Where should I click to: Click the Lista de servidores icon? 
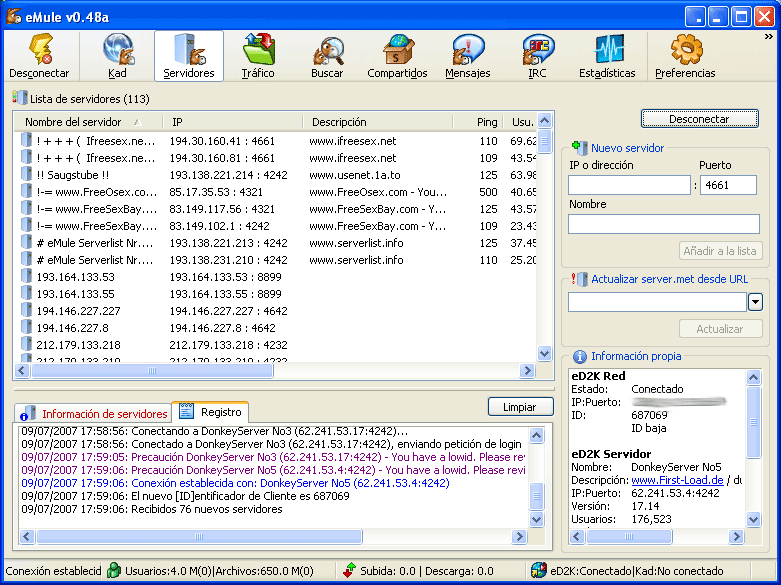20,98
